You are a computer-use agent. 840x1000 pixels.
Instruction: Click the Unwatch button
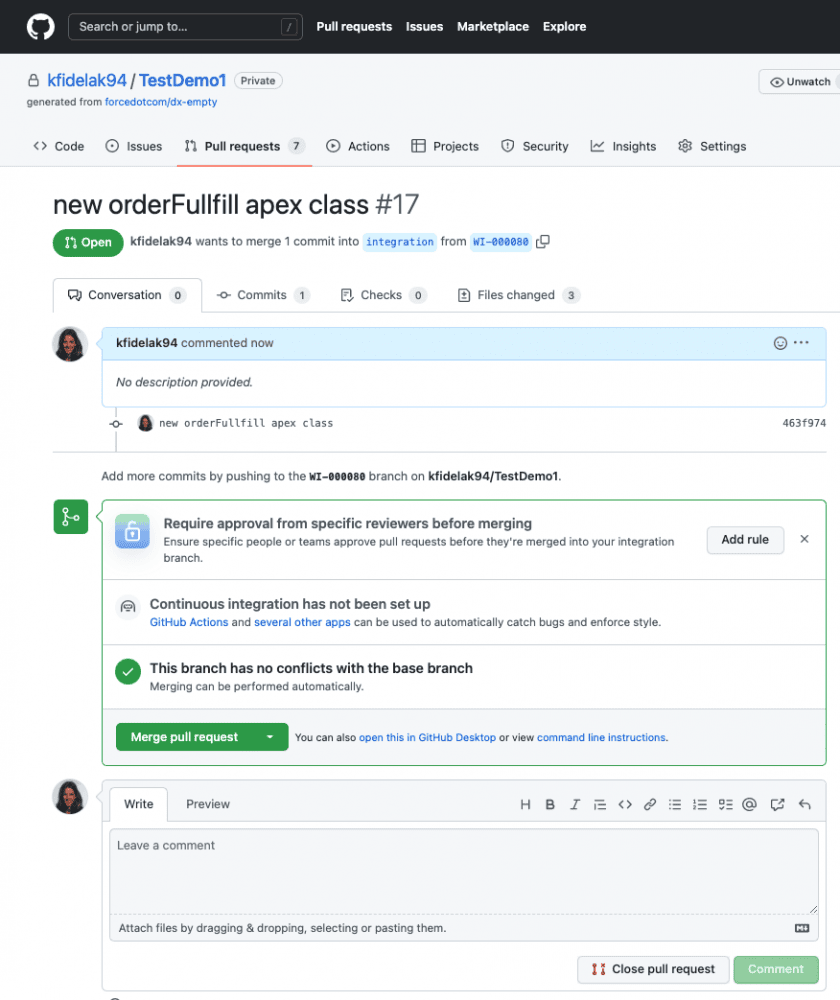[x=800, y=82]
